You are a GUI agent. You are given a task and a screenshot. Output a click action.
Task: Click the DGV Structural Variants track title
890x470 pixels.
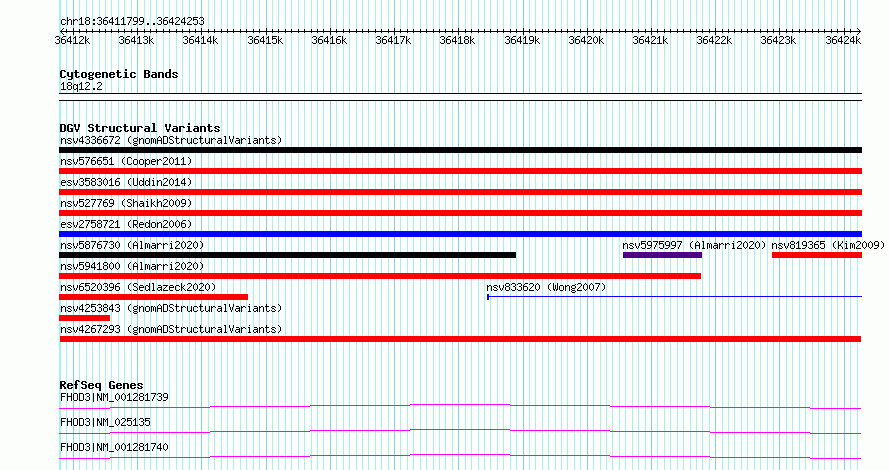140,128
